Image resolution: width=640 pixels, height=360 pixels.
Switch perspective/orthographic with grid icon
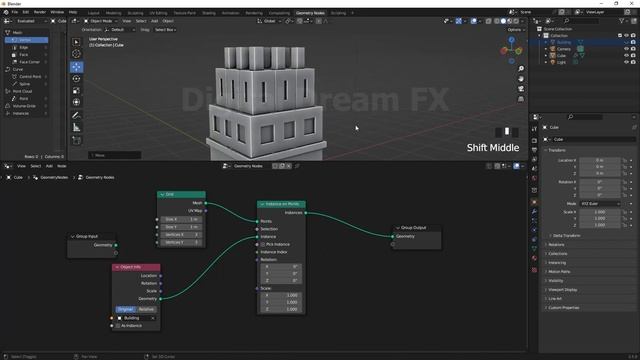[x=521, y=99]
